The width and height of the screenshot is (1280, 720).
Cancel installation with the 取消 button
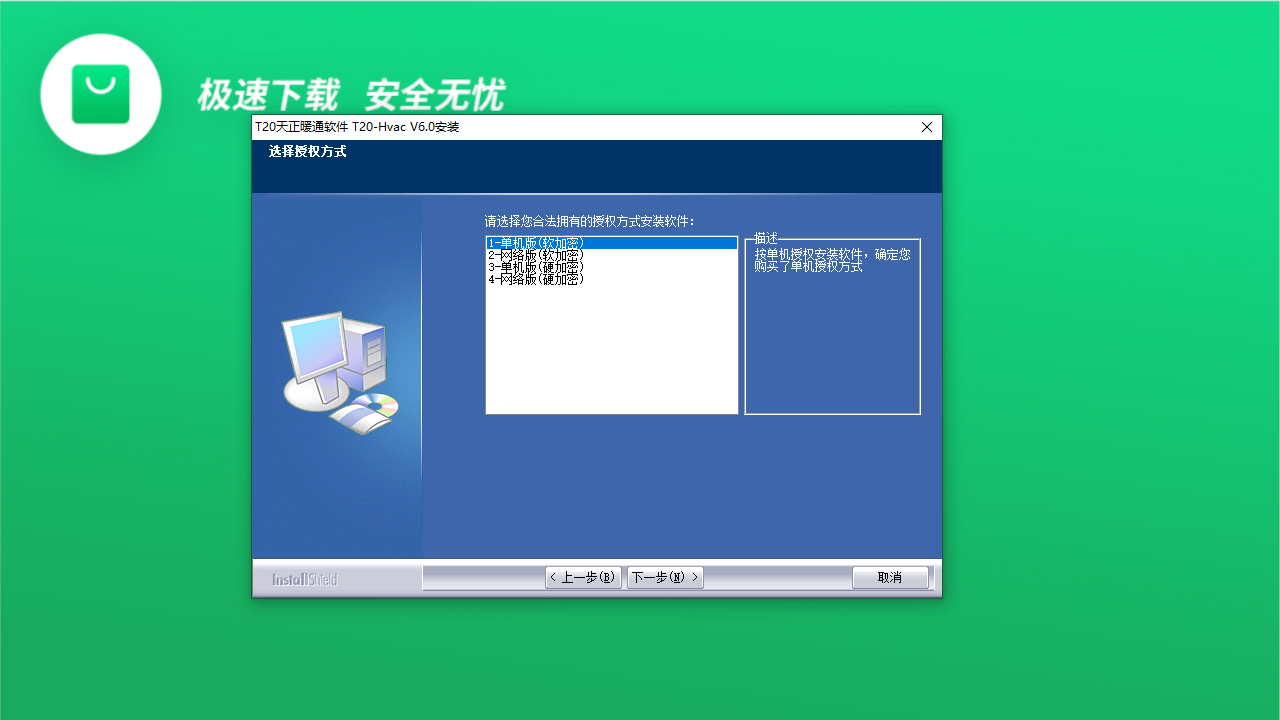pyautogui.click(x=889, y=578)
